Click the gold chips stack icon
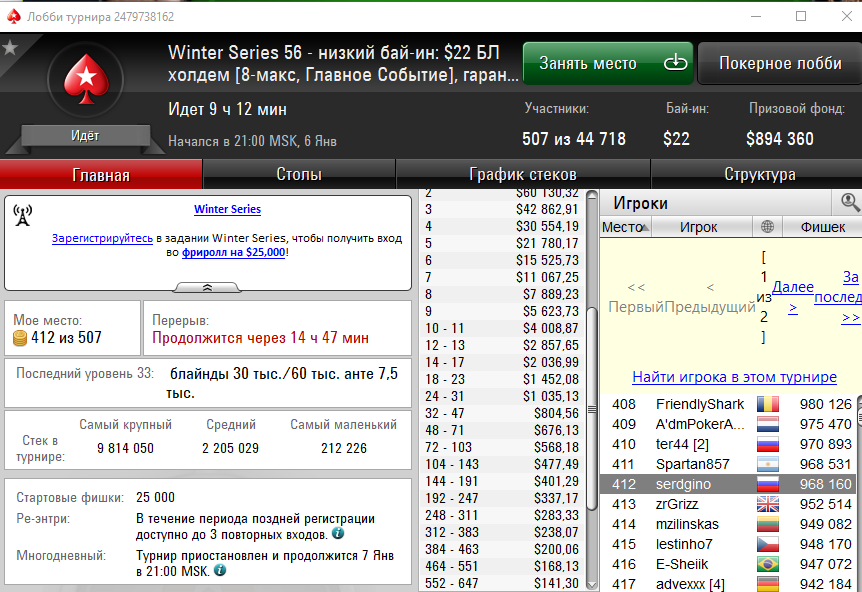 coord(20,338)
